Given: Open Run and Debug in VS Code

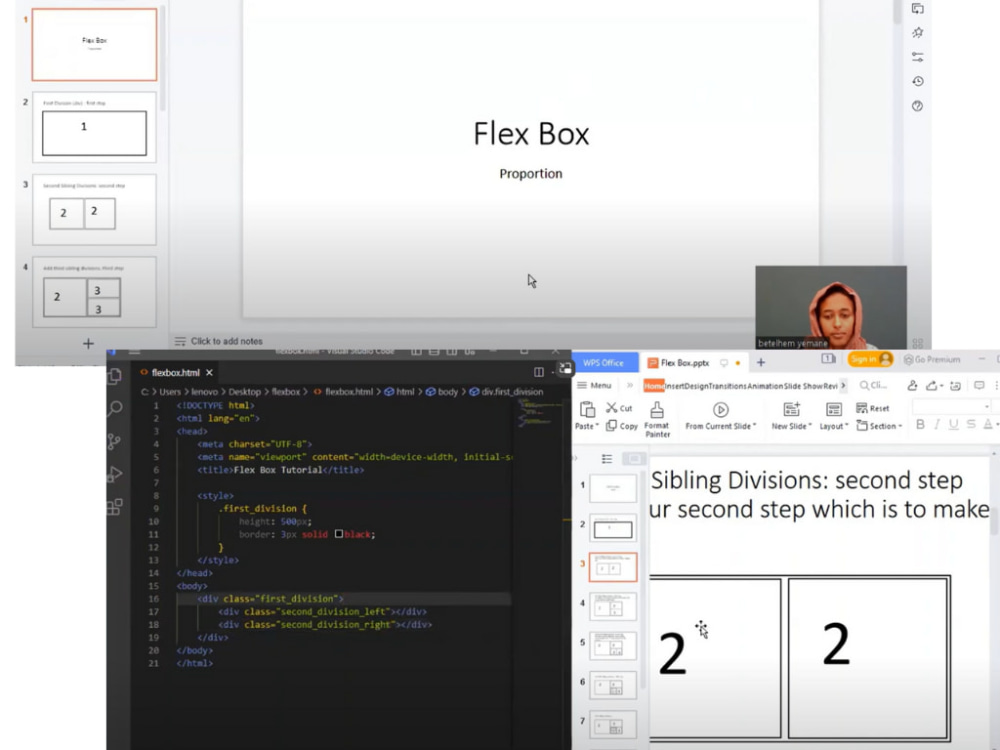Looking at the screenshot, I should tap(115, 474).
